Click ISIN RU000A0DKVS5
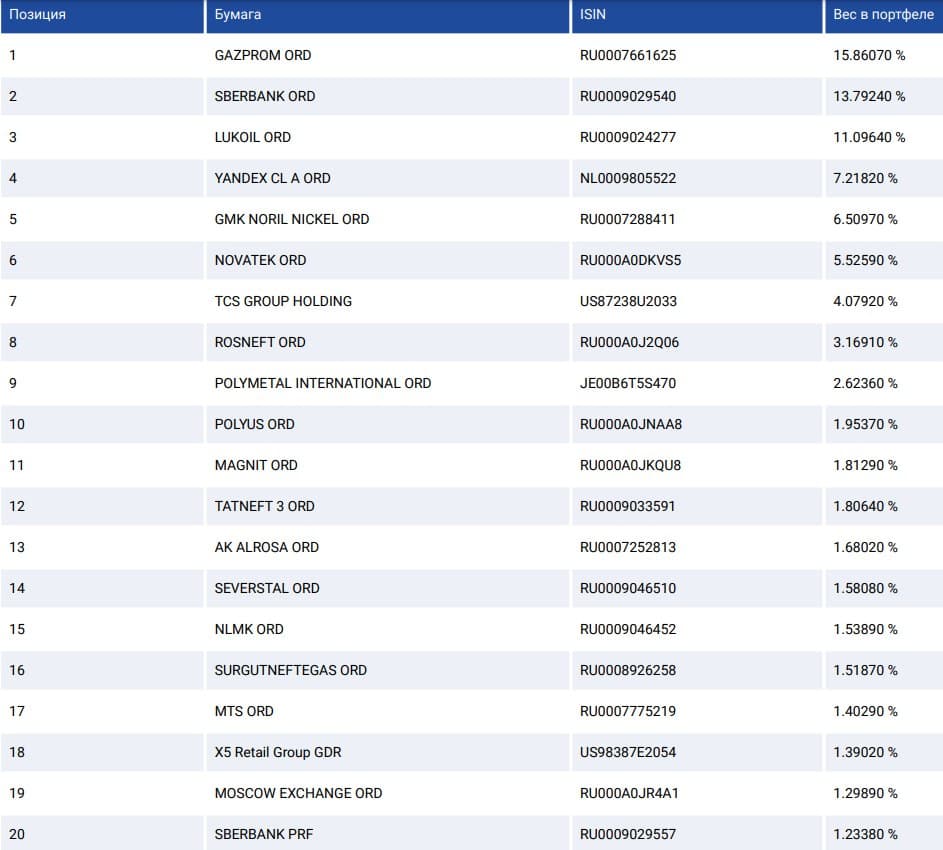 pos(630,260)
